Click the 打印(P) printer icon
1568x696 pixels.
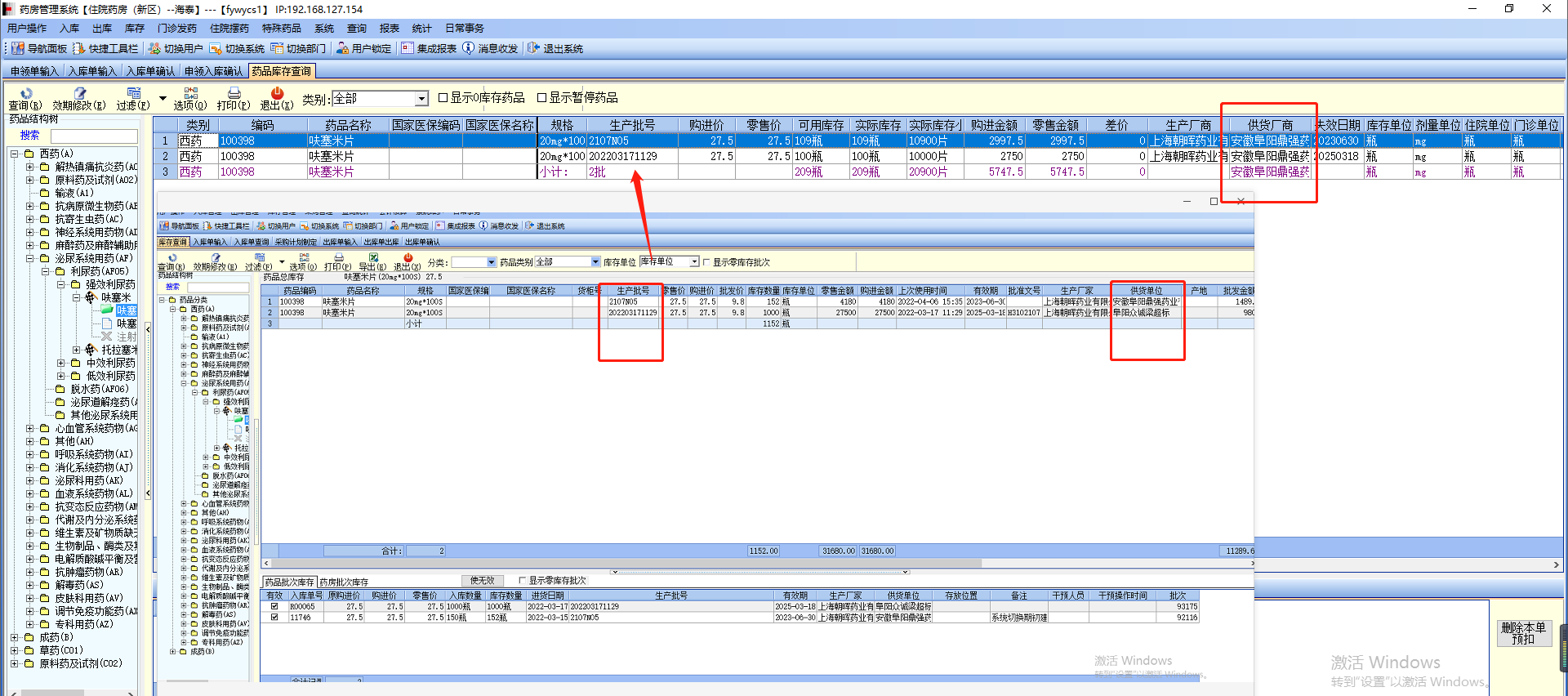click(x=234, y=94)
